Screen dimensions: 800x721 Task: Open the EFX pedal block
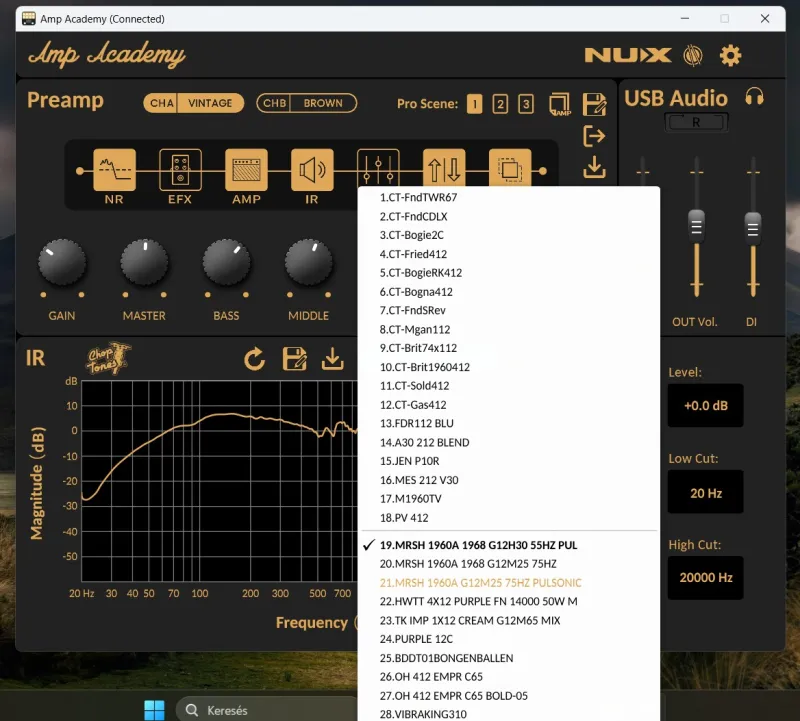click(x=180, y=170)
